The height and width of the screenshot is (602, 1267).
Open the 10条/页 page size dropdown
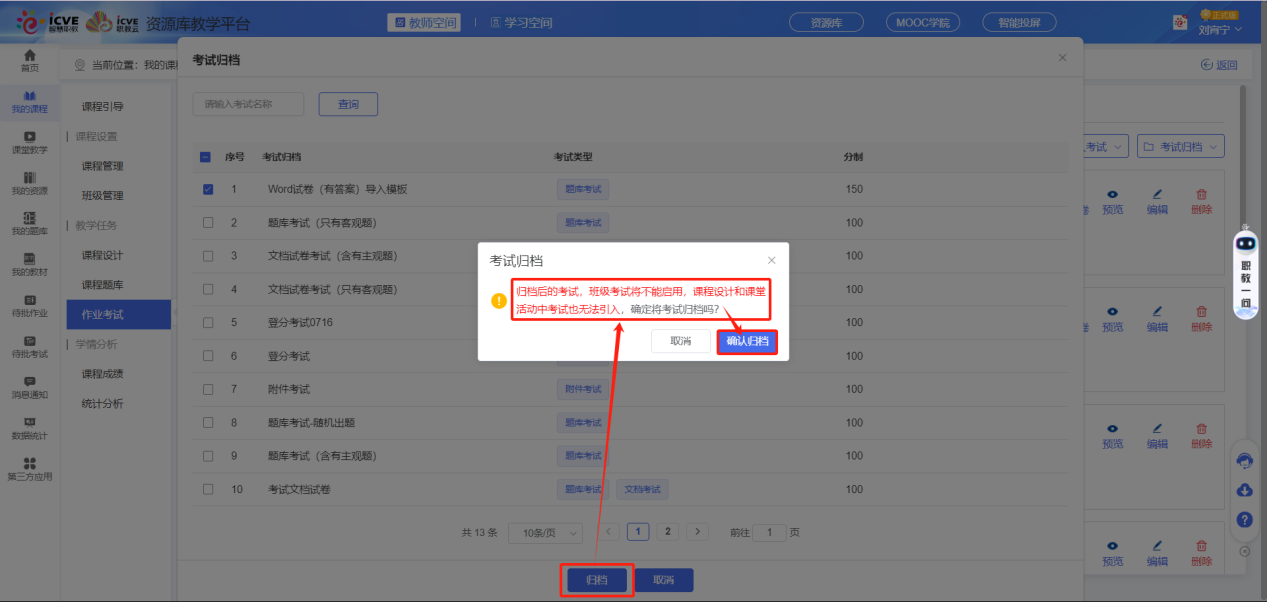pos(545,533)
